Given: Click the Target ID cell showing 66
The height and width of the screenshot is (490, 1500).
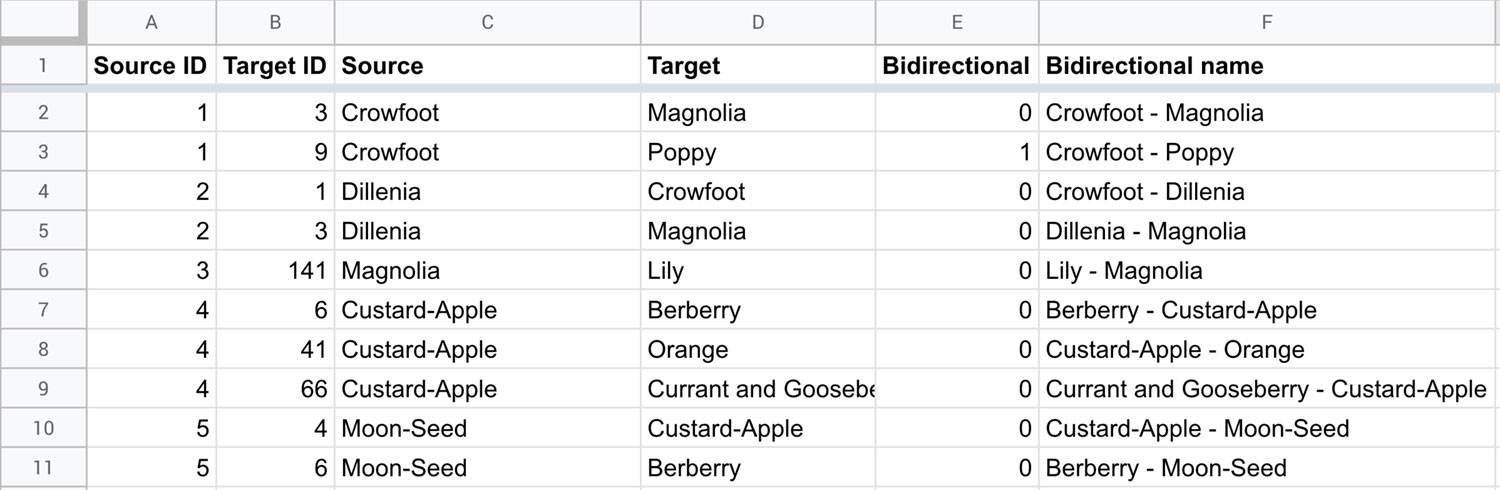Looking at the screenshot, I should (276, 389).
